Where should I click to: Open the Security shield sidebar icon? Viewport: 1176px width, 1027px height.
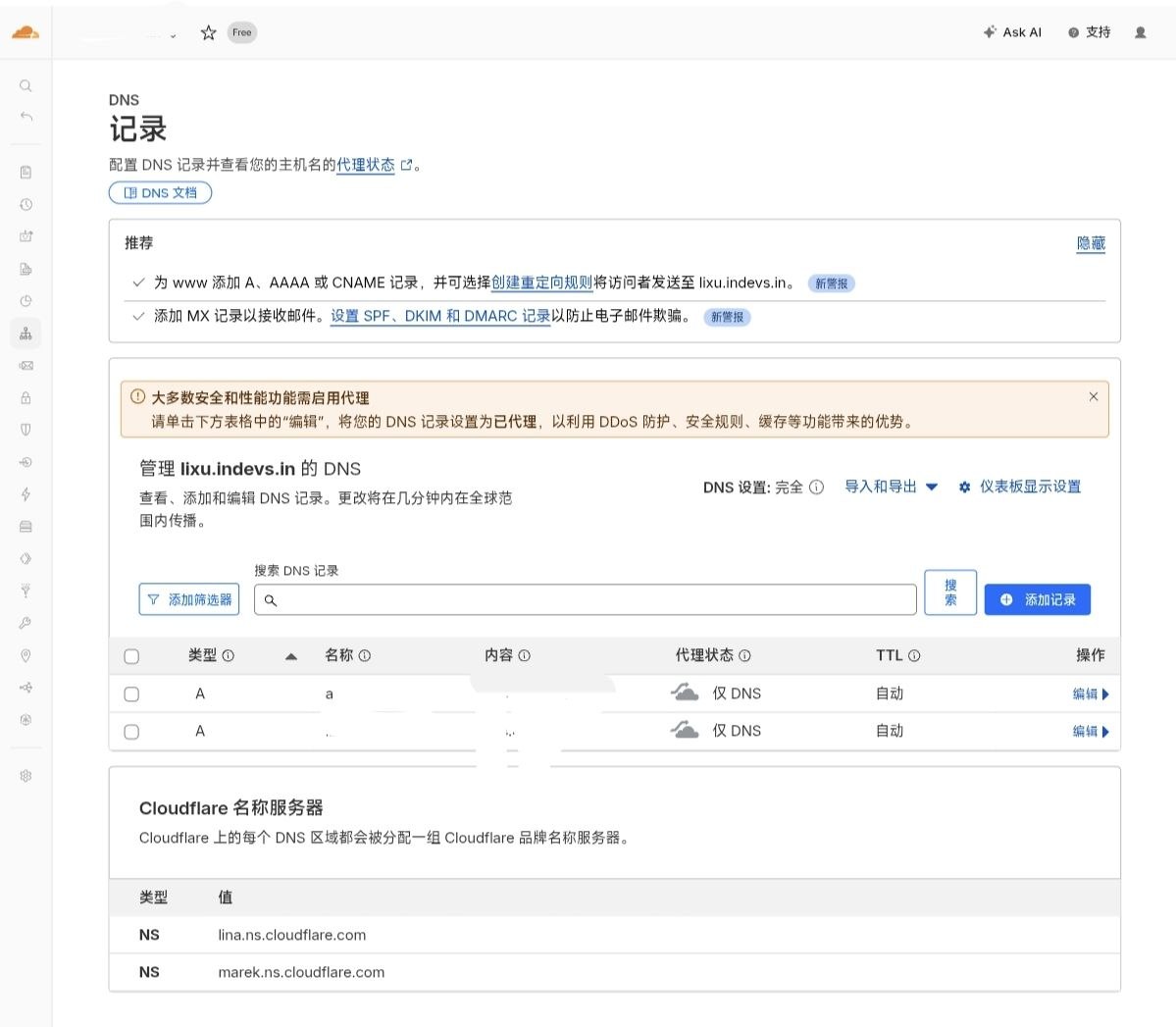[26, 429]
